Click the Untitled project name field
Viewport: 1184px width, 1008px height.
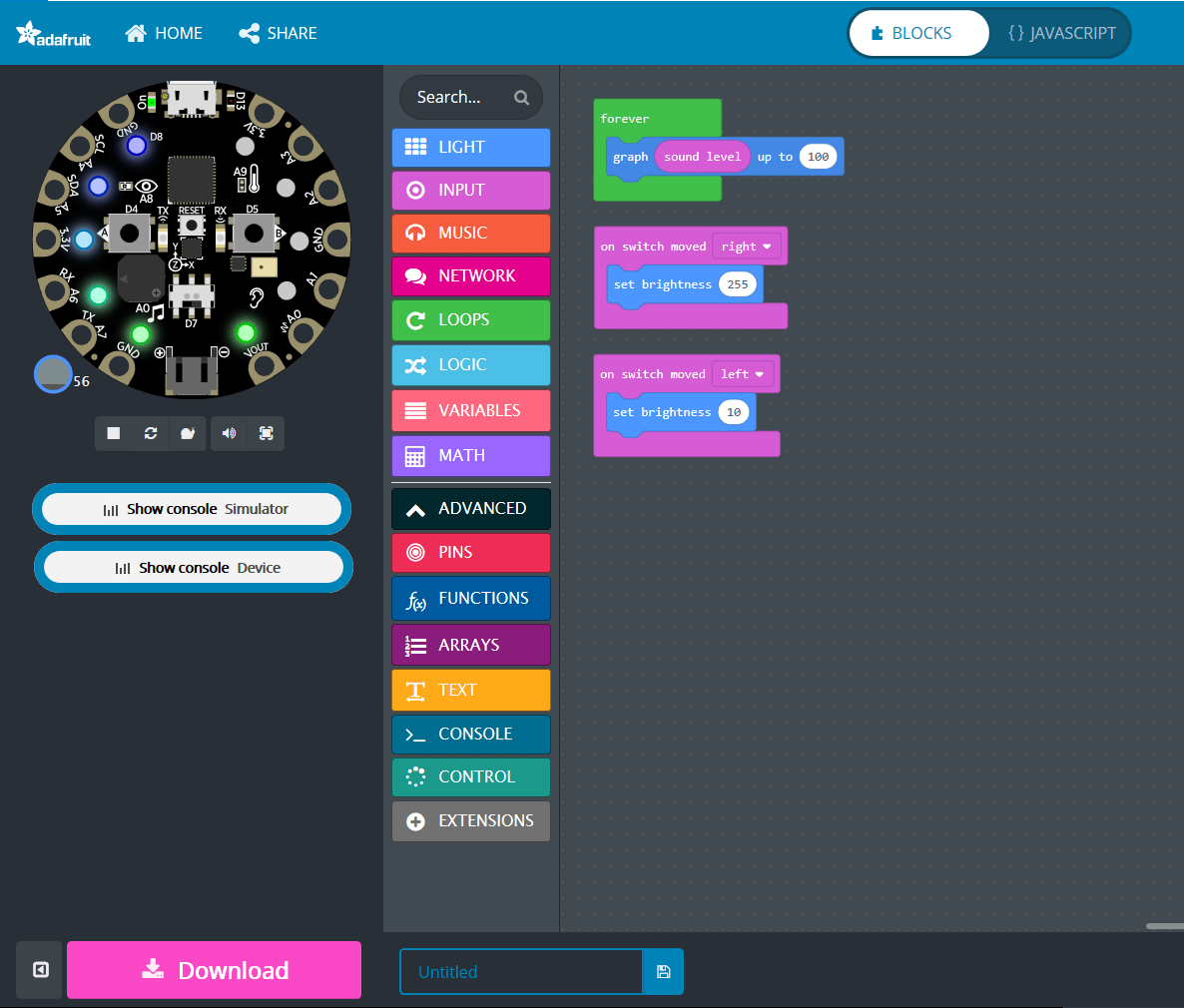click(x=520, y=971)
